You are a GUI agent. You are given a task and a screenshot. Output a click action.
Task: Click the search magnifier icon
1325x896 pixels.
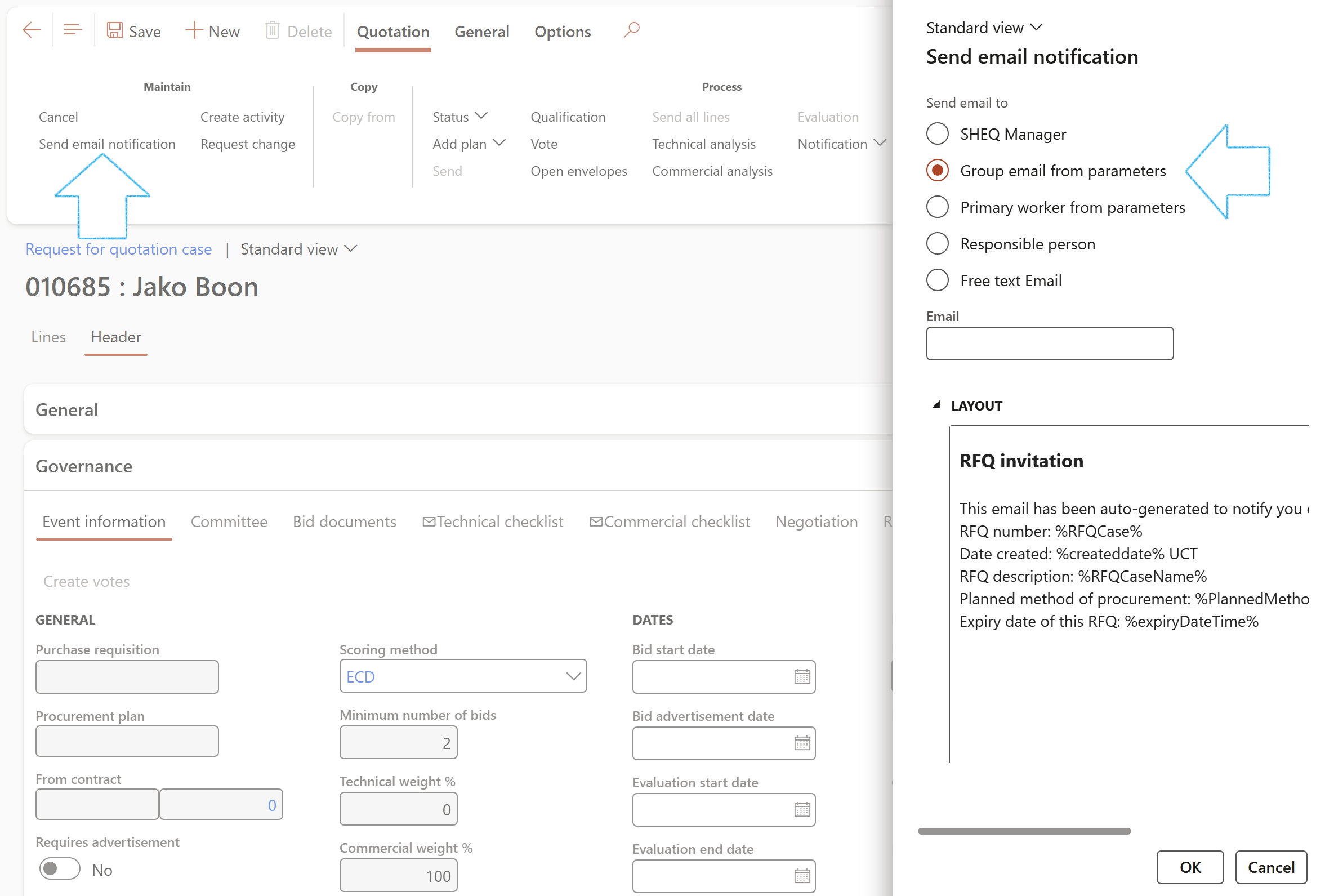click(x=631, y=30)
